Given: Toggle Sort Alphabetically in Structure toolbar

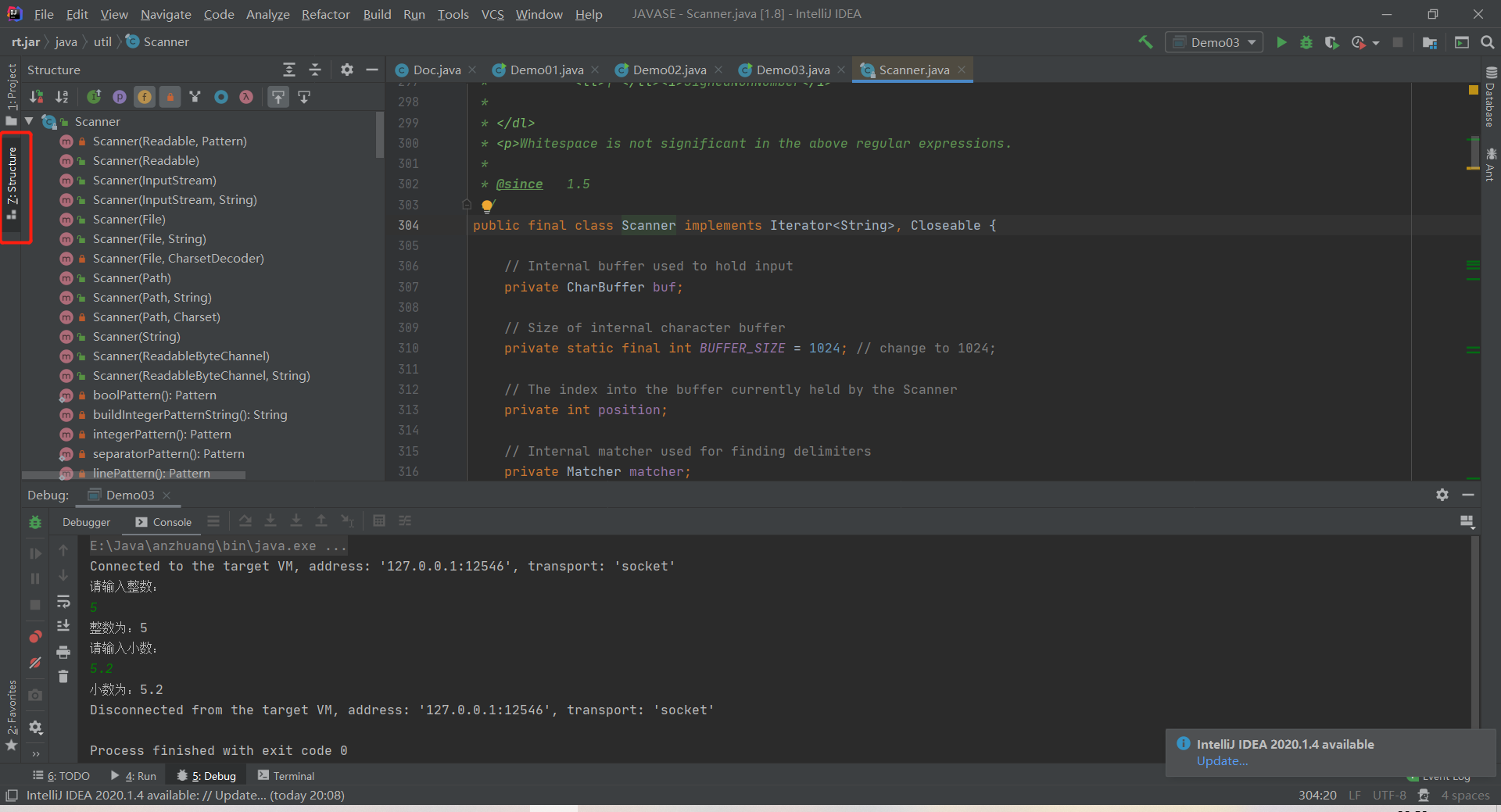Looking at the screenshot, I should tap(62, 97).
